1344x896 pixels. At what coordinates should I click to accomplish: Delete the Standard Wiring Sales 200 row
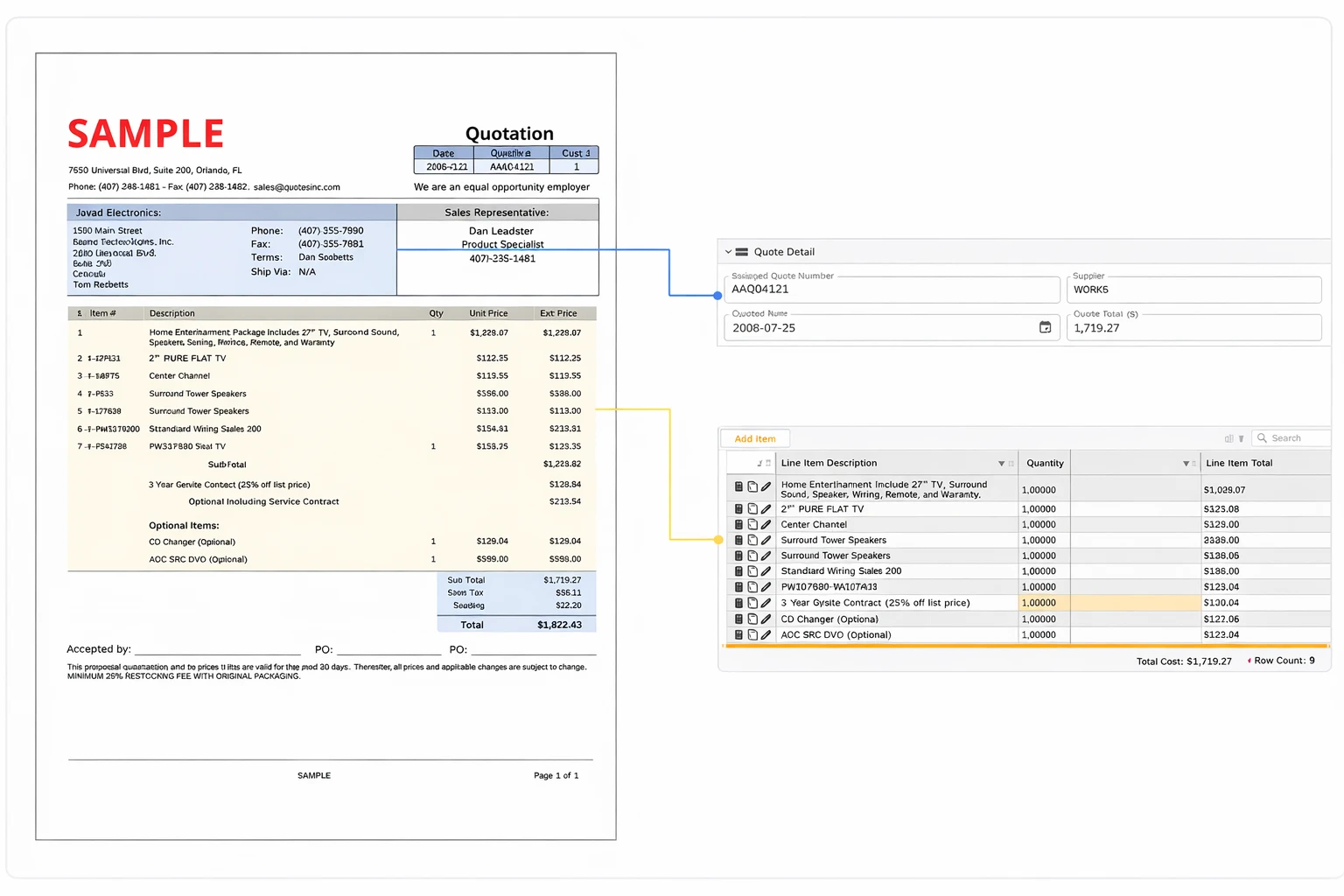pos(738,571)
